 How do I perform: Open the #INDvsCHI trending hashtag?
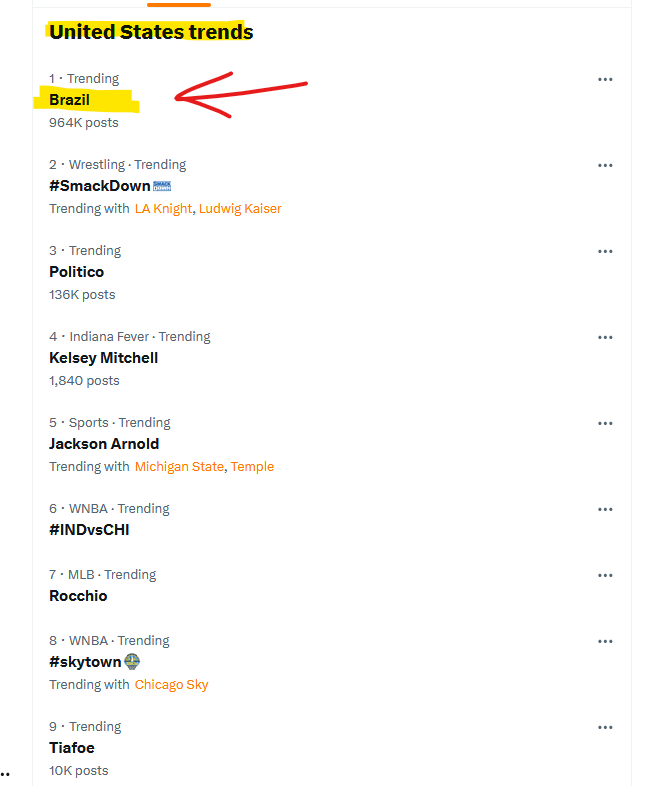(89, 530)
